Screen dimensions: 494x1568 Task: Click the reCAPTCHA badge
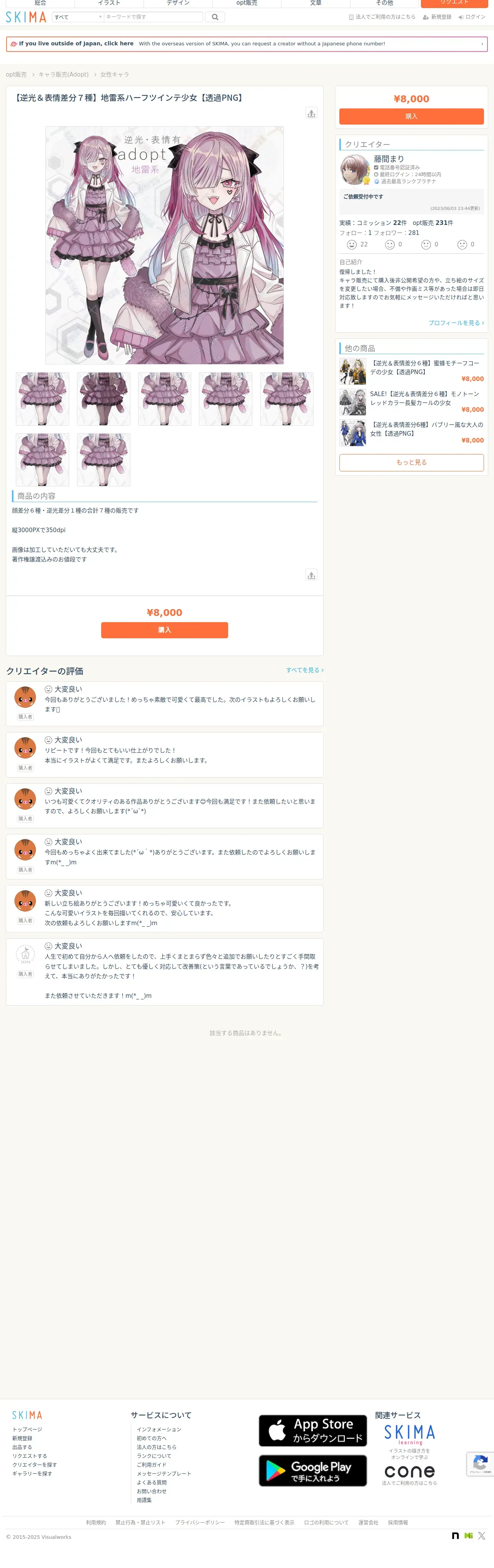[x=480, y=1464]
